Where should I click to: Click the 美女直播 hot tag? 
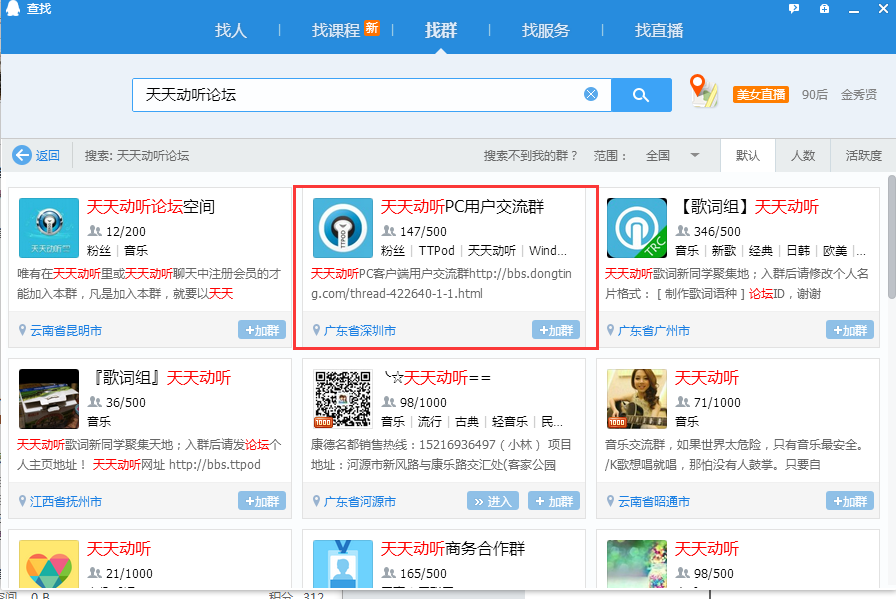point(761,94)
